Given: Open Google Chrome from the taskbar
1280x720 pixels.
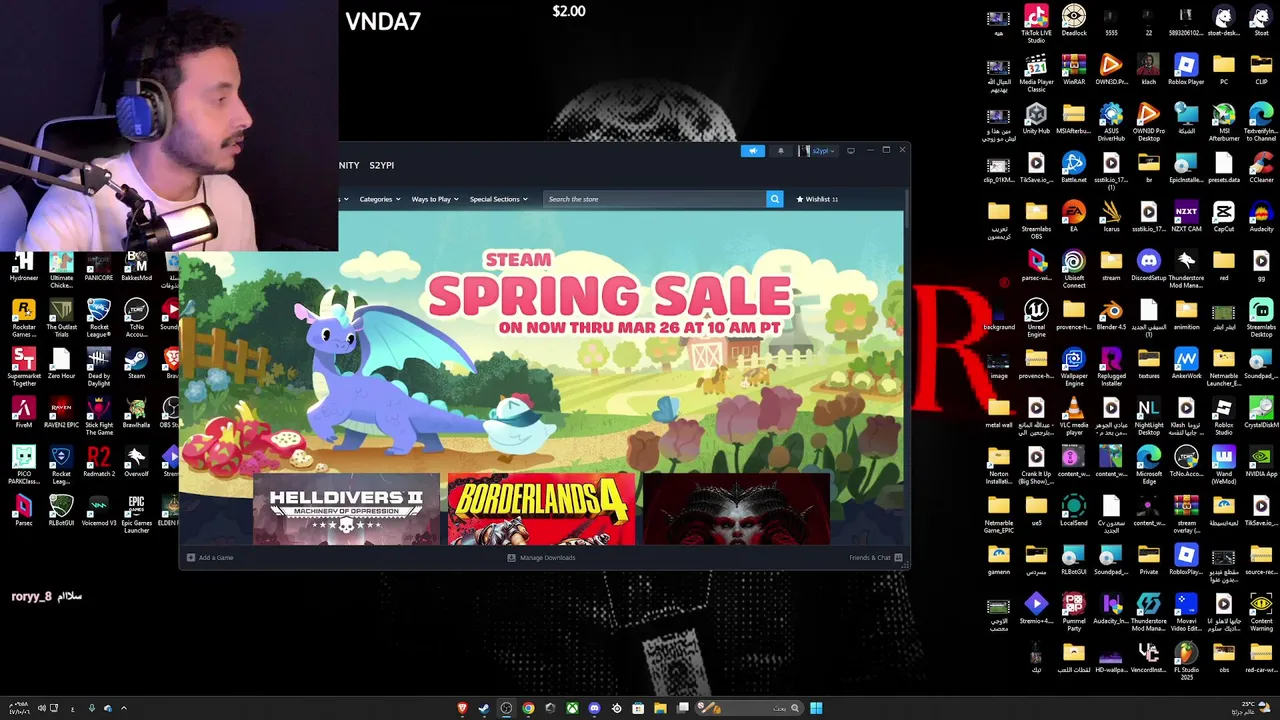Looking at the screenshot, I should click(x=528, y=708).
